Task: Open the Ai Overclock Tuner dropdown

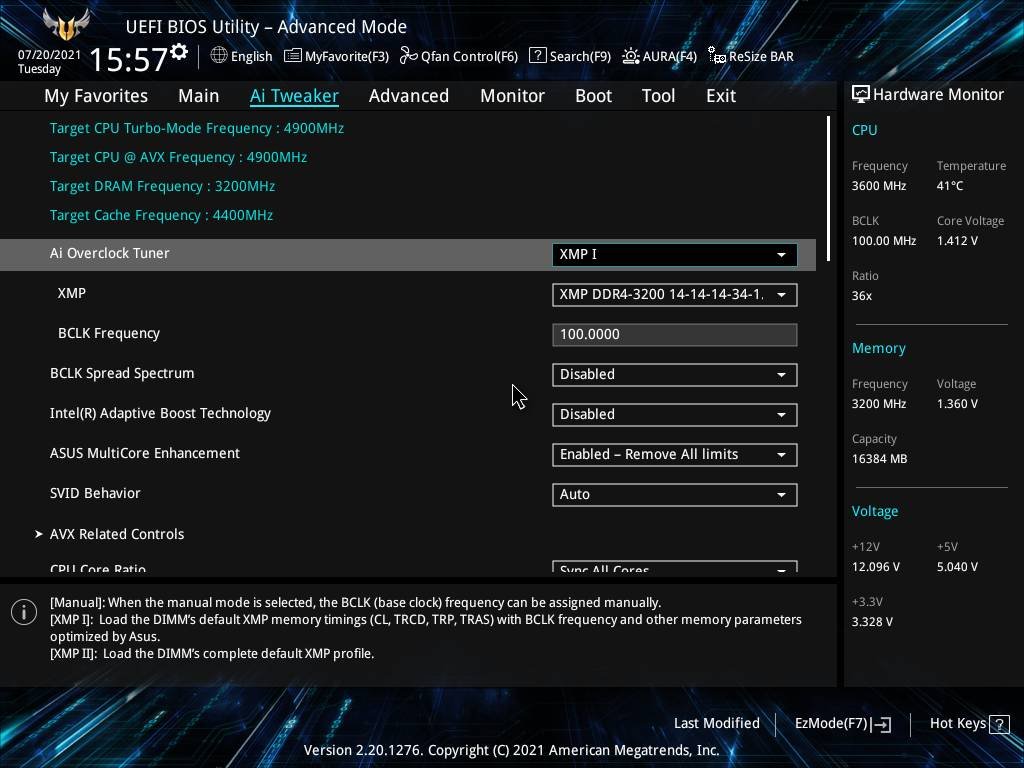Action: [x=674, y=254]
